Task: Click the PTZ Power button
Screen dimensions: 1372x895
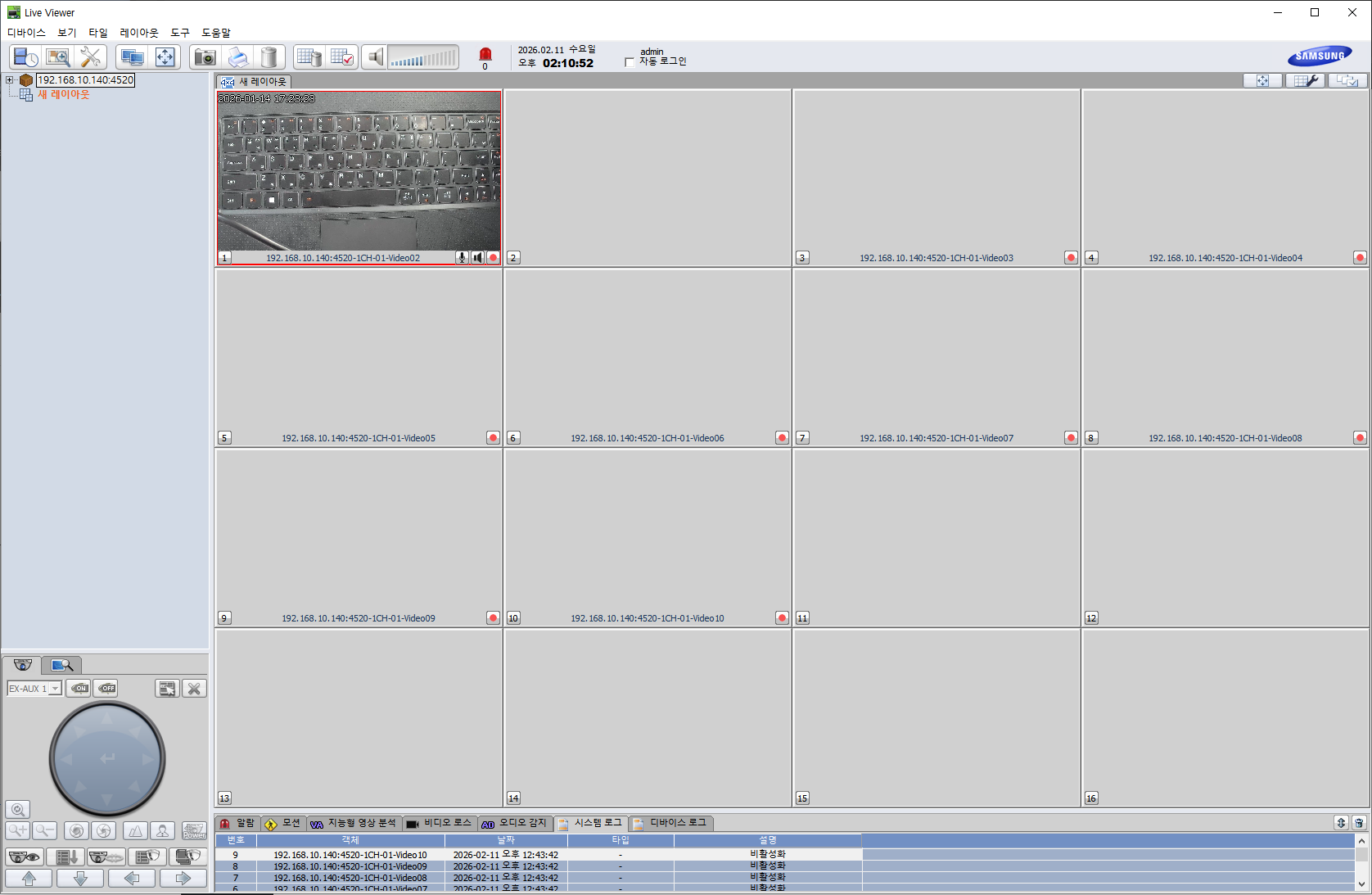Action: coord(194,831)
